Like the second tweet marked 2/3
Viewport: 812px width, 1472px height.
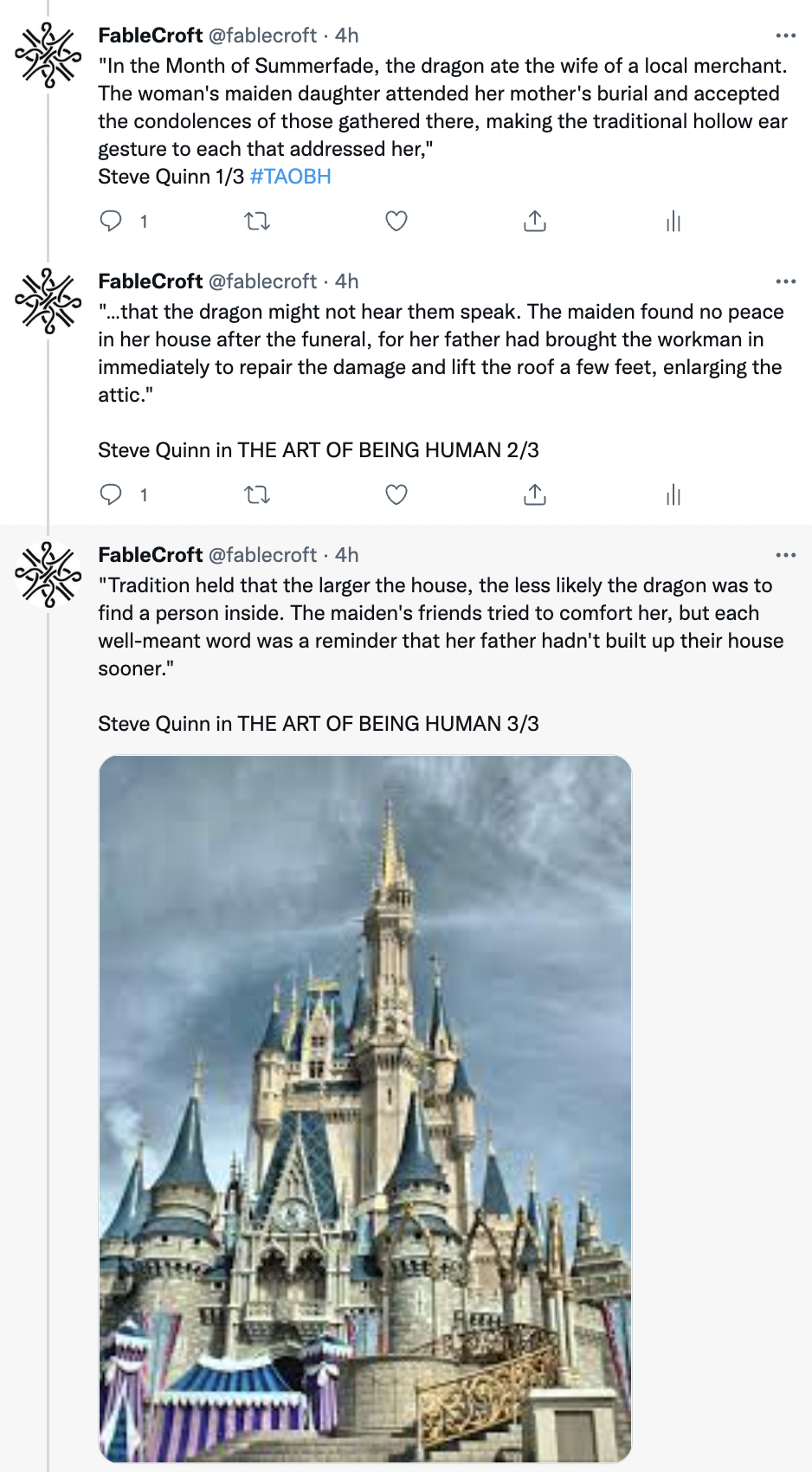pos(396,495)
